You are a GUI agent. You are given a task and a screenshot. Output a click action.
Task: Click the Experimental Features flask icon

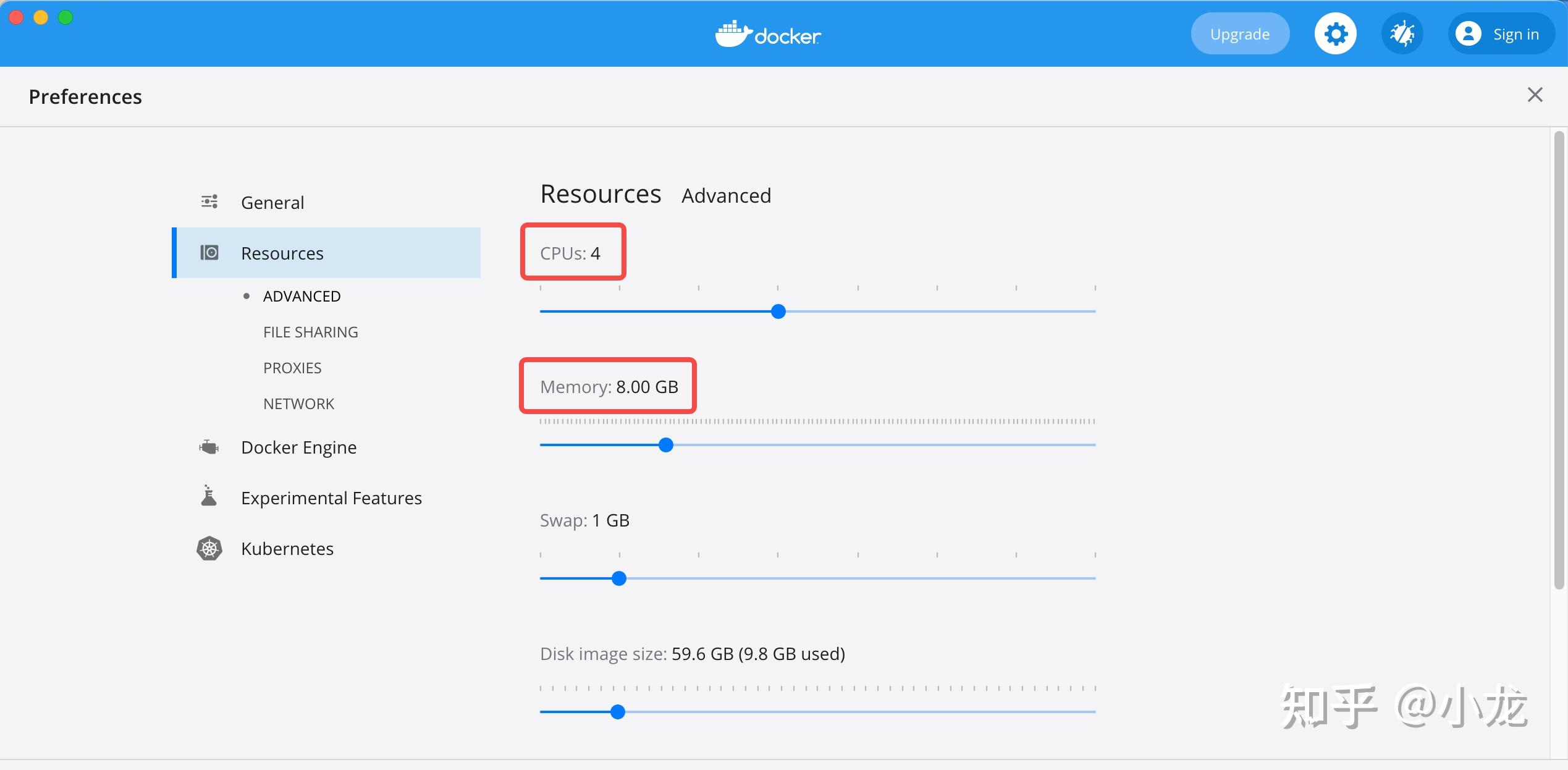(x=209, y=496)
